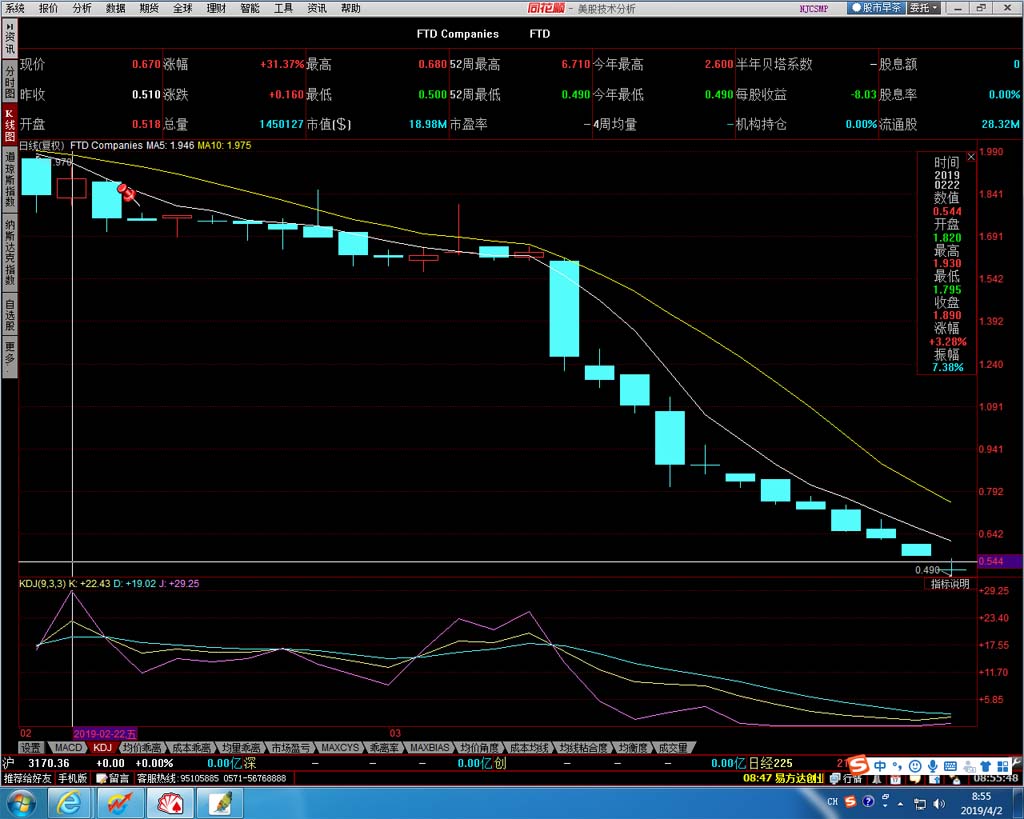Viewport: 1024px width, 819px height.
Task: Switch to the MACD indicator tab
Action: tap(68, 747)
